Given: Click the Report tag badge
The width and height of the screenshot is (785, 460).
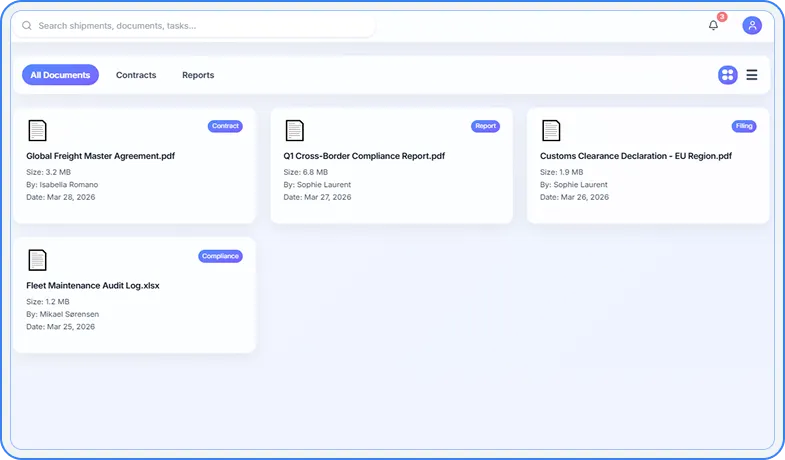Looking at the screenshot, I should (x=485, y=127).
